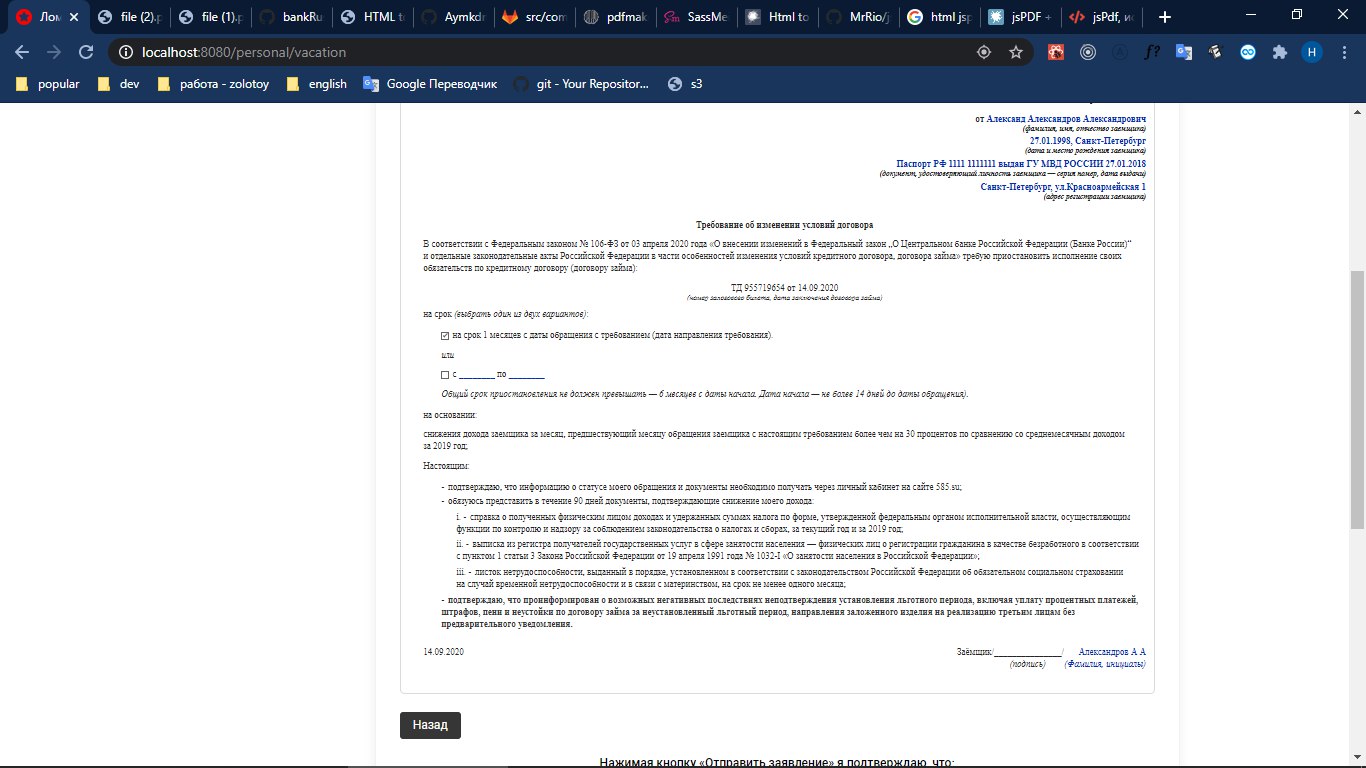Open the concentric circles extension icon
This screenshot has height=768, width=1366.
point(1088,52)
